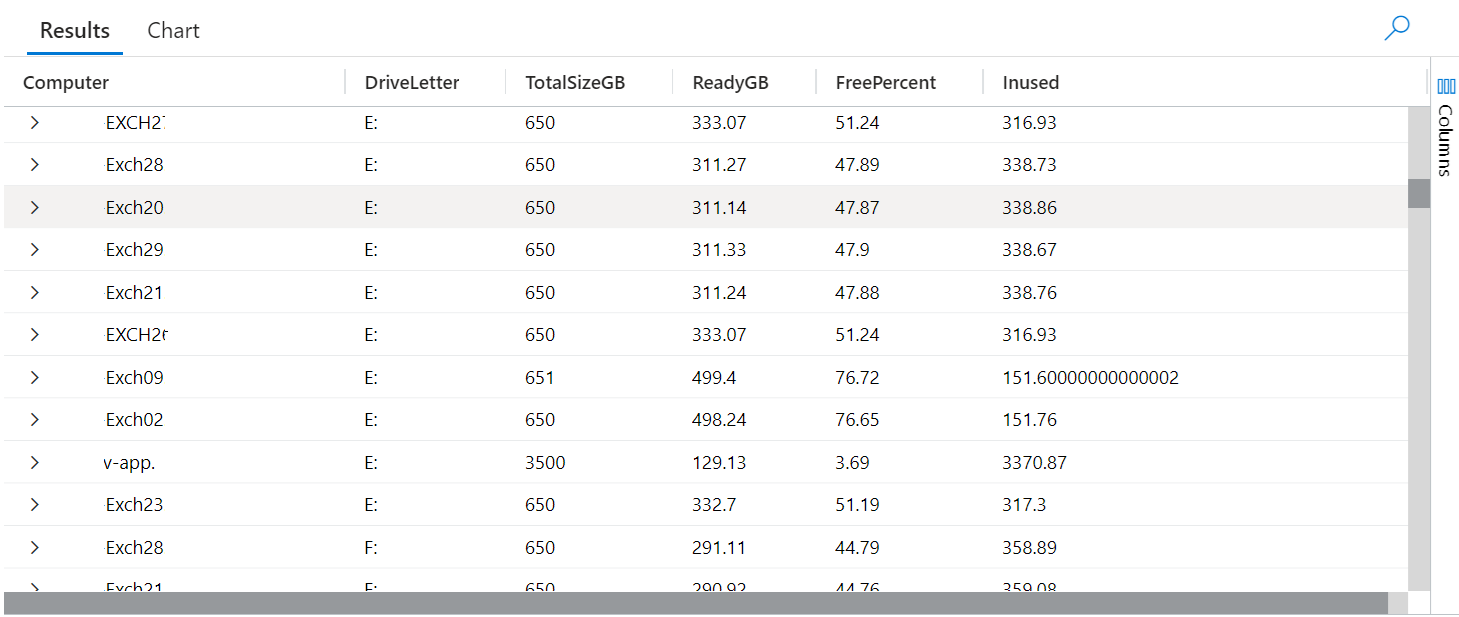Expand the v-app. row
Screen dimensions: 1459x617
click(x=34, y=463)
